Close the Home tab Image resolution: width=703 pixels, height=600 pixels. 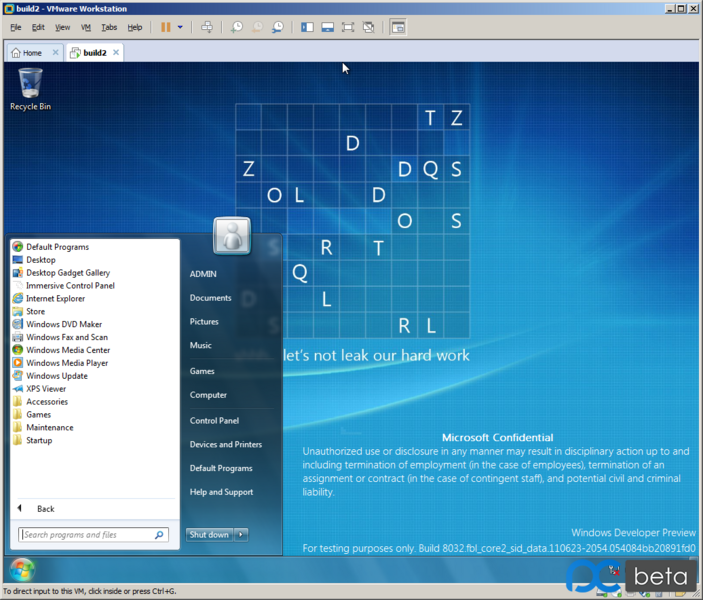point(56,52)
